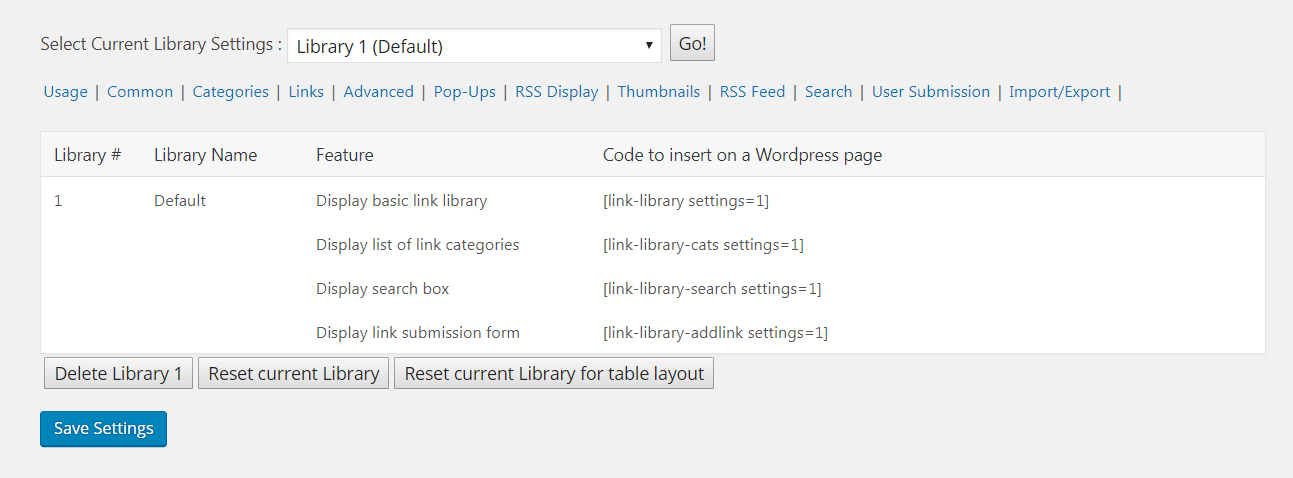Open the Search tab
Image resolution: width=1293 pixels, height=478 pixels.
click(x=828, y=92)
